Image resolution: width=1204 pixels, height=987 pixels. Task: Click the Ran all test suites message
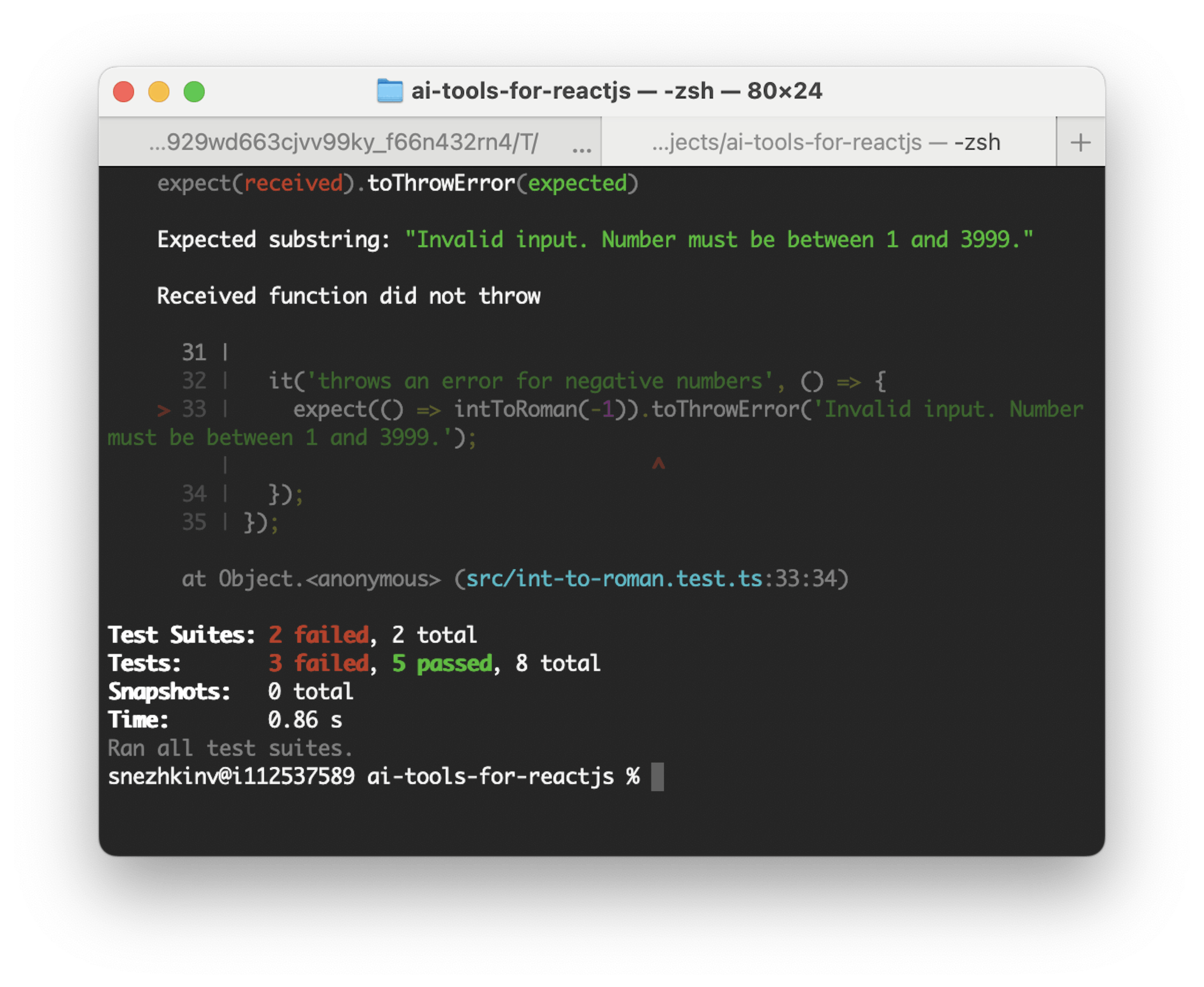tap(230, 748)
